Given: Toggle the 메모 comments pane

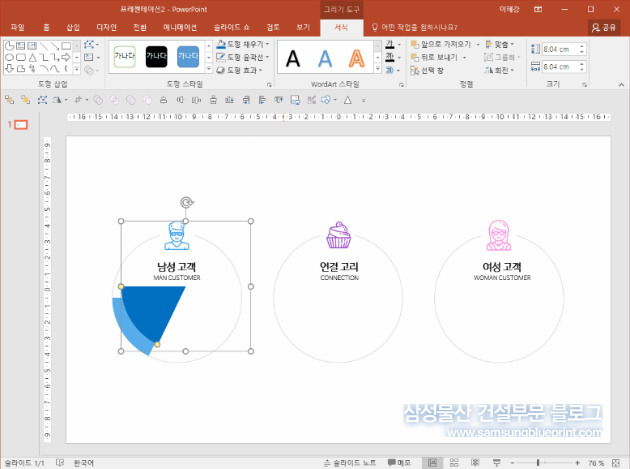Looking at the screenshot, I should coord(399,463).
